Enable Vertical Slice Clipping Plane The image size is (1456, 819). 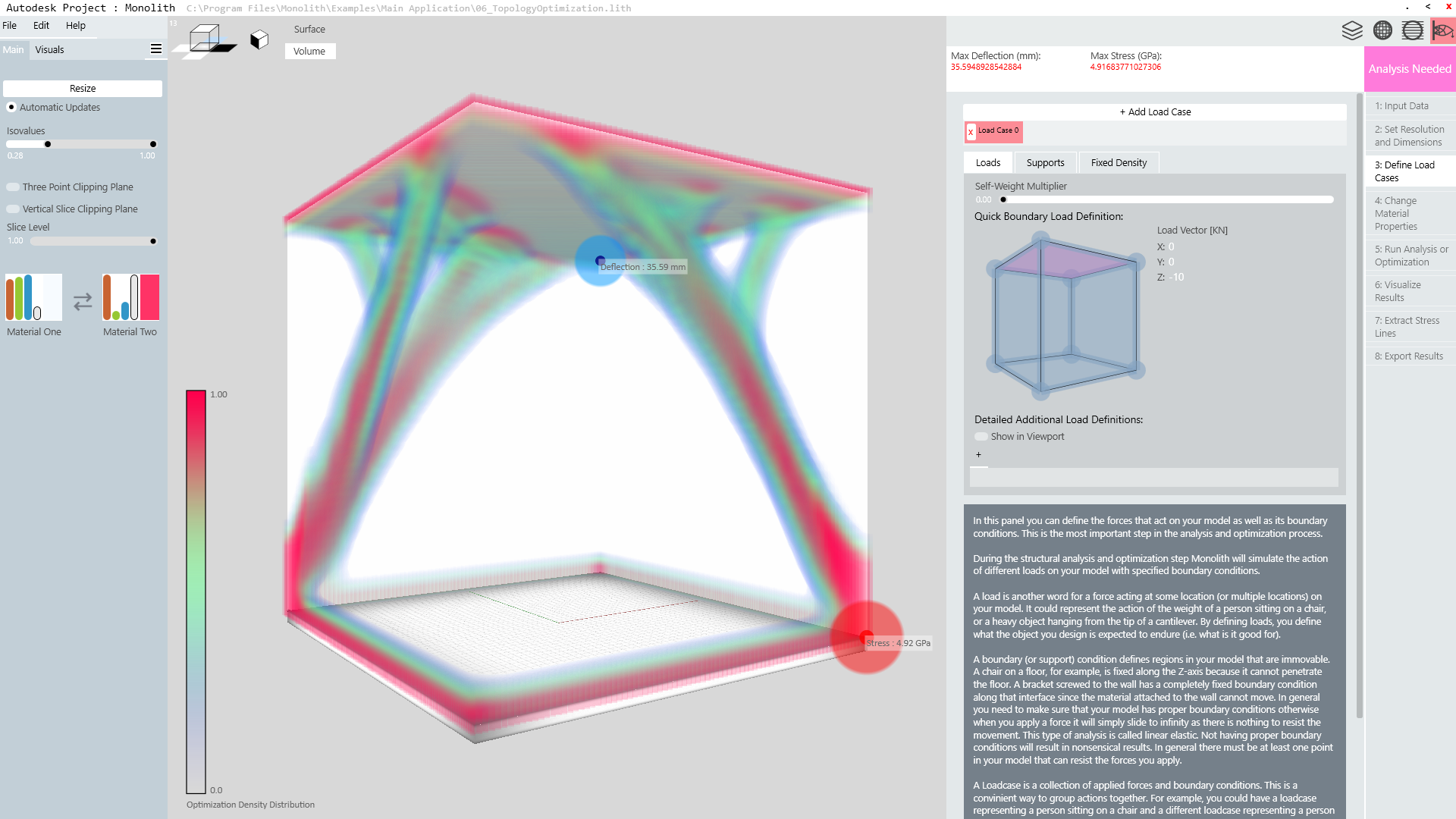tap(13, 209)
